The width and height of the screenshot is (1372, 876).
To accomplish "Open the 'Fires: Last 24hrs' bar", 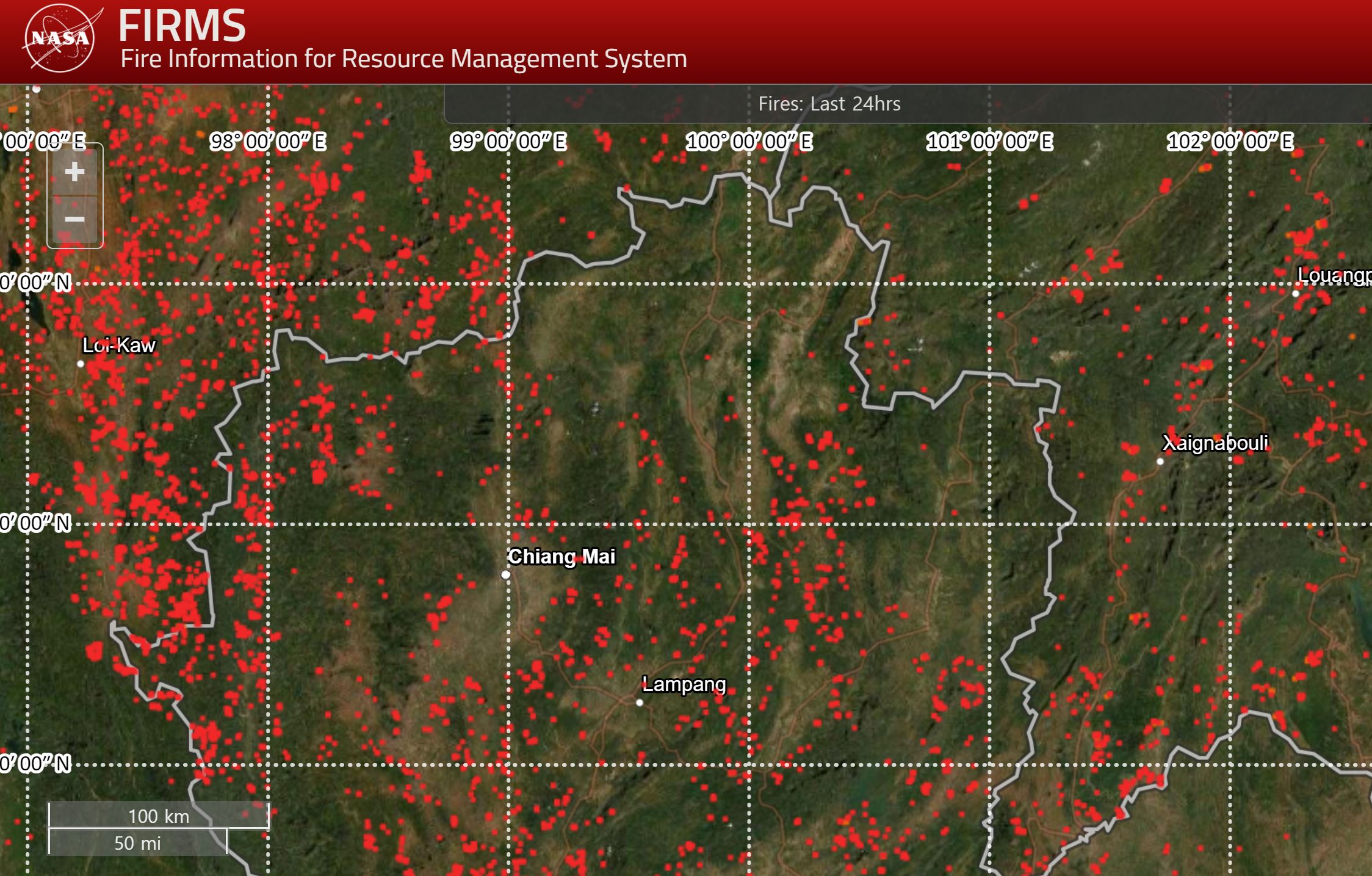I will pyautogui.click(x=908, y=104).
